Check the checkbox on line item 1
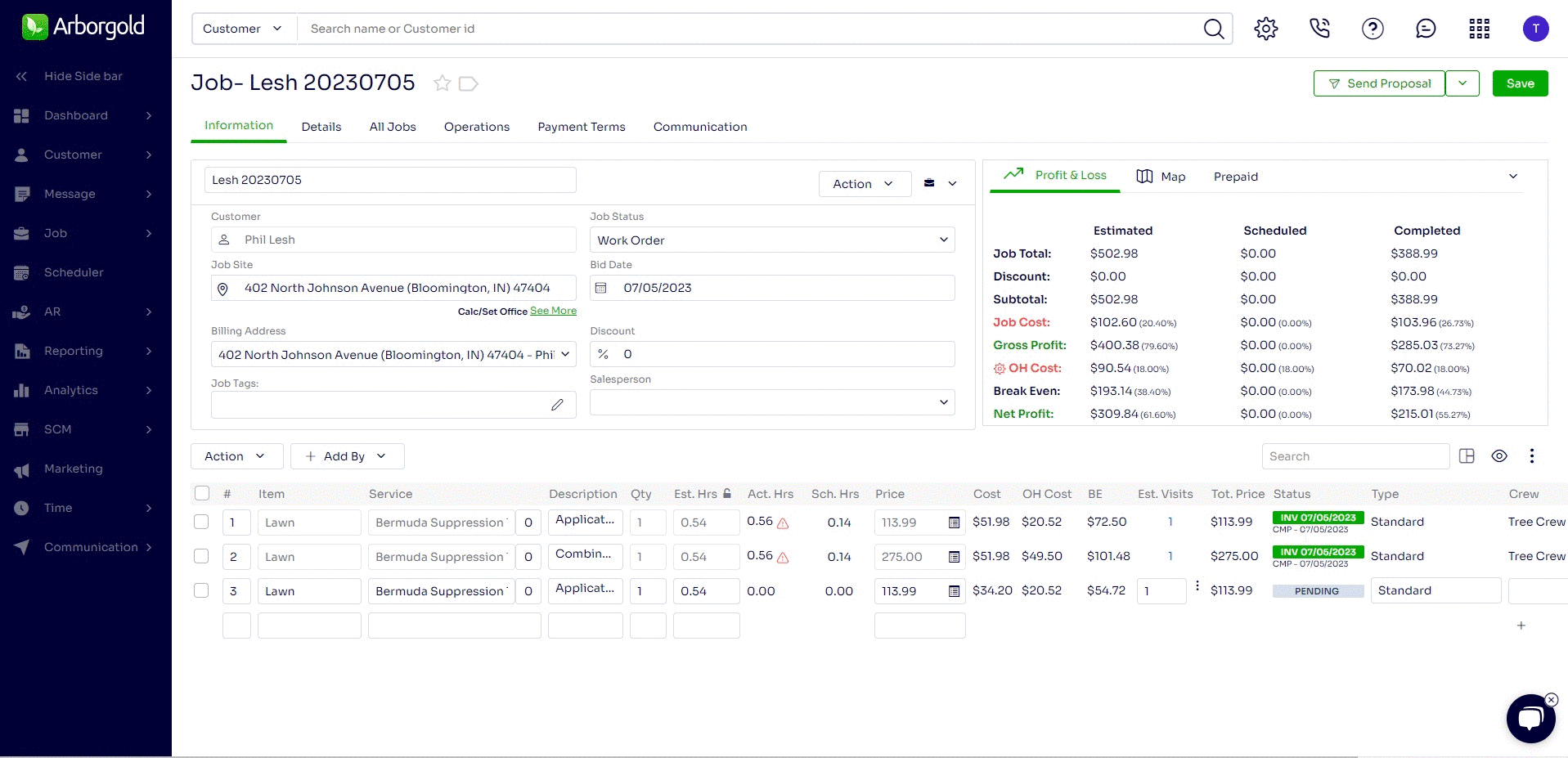This screenshot has height=758, width=1568. click(x=201, y=521)
